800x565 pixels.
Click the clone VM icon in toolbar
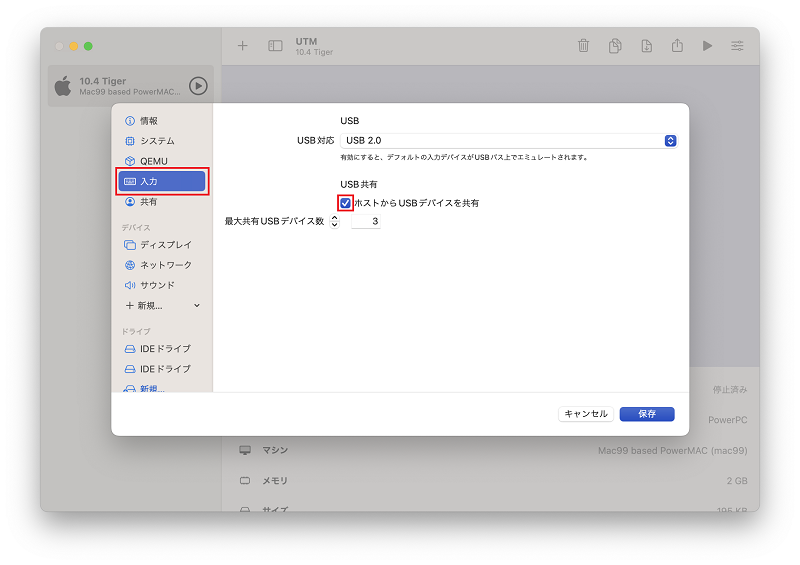point(615,46)
